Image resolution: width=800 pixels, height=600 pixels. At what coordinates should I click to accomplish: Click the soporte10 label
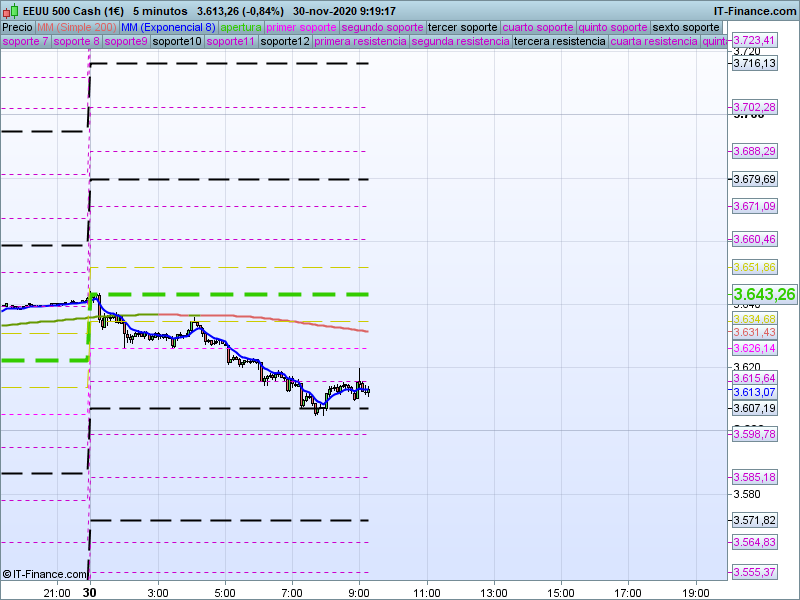[x=177, y=41]
